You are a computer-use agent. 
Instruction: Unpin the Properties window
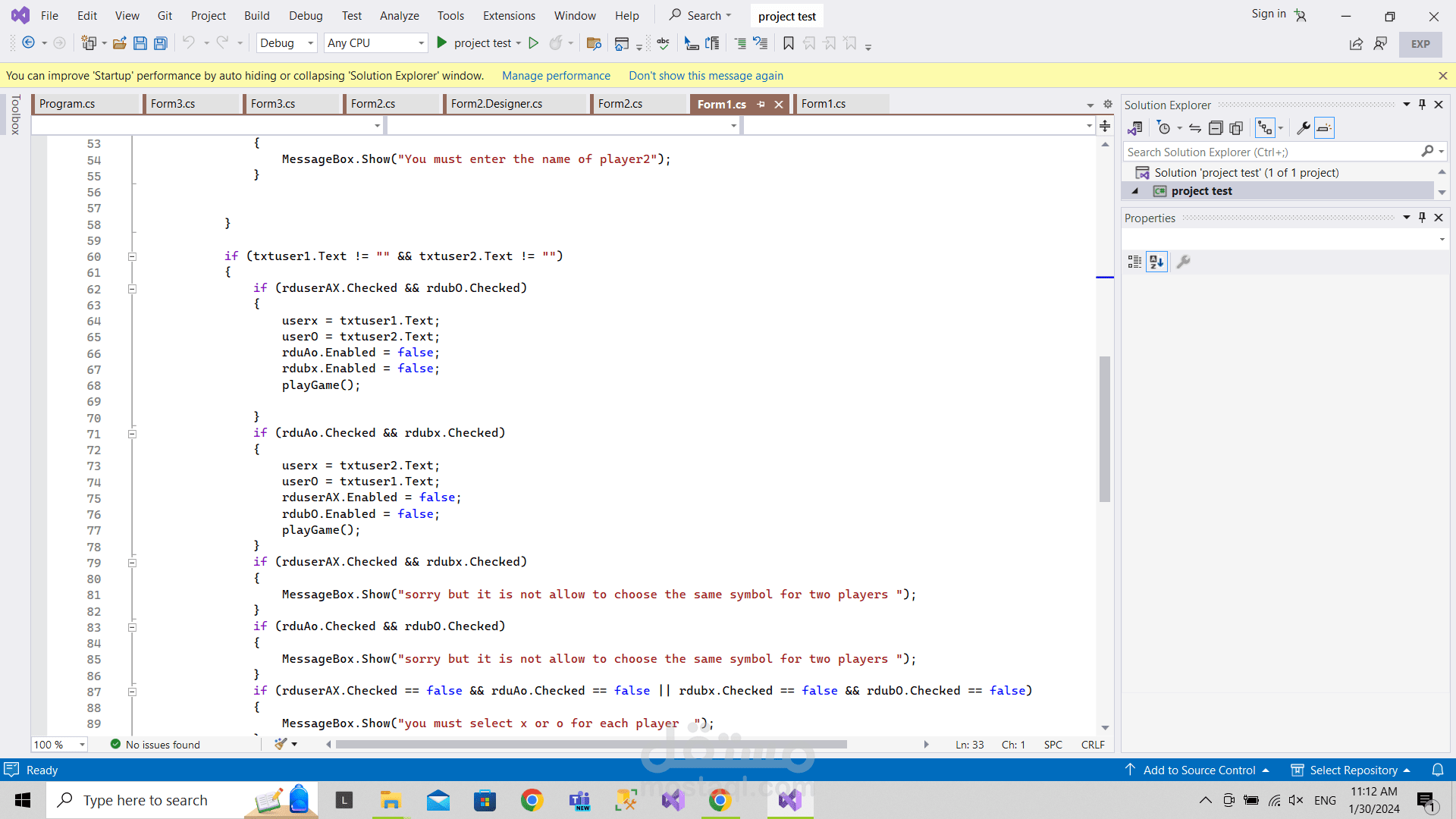point(1422,218)
